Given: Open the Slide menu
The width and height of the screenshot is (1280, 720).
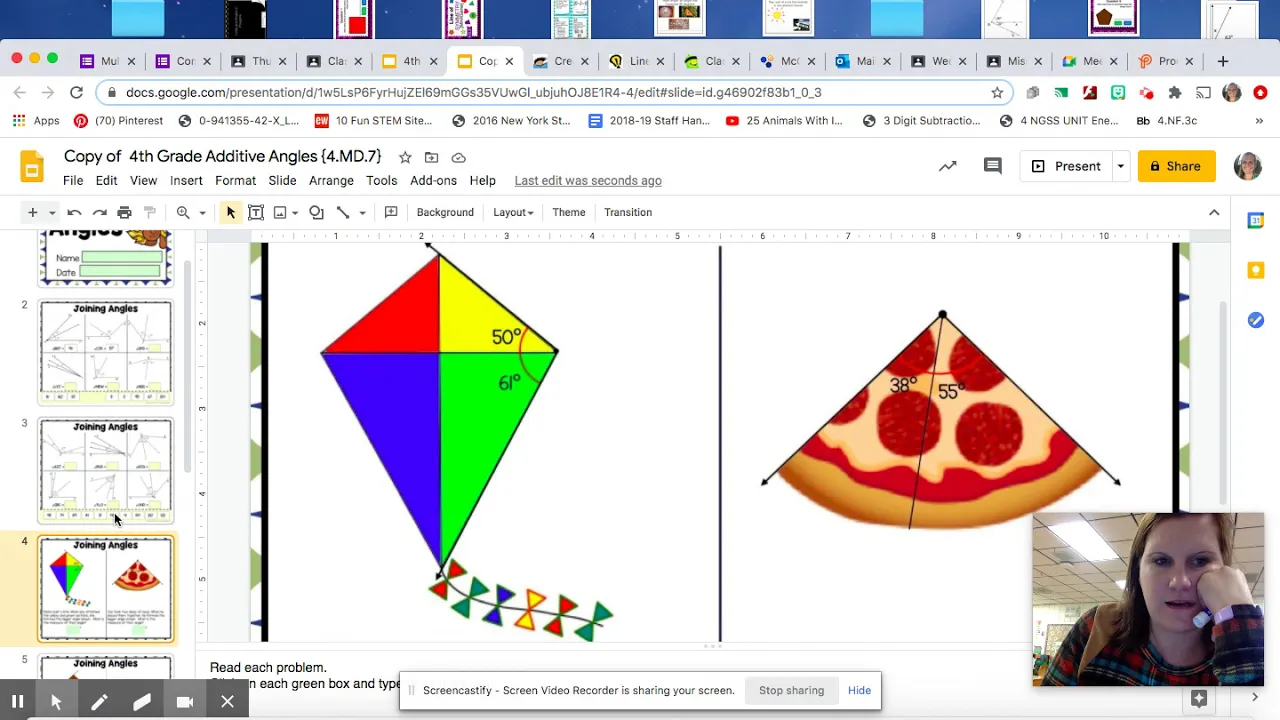Looking at the screenshot, I should [282, 181].
